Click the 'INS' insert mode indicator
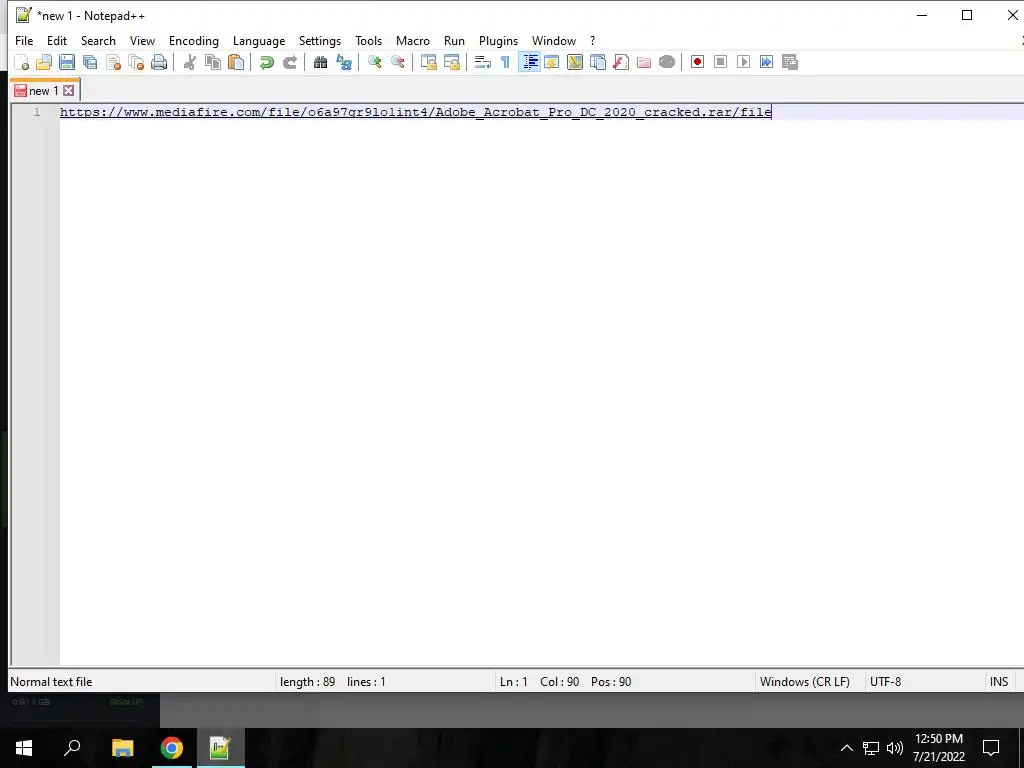 click(999, 682)
